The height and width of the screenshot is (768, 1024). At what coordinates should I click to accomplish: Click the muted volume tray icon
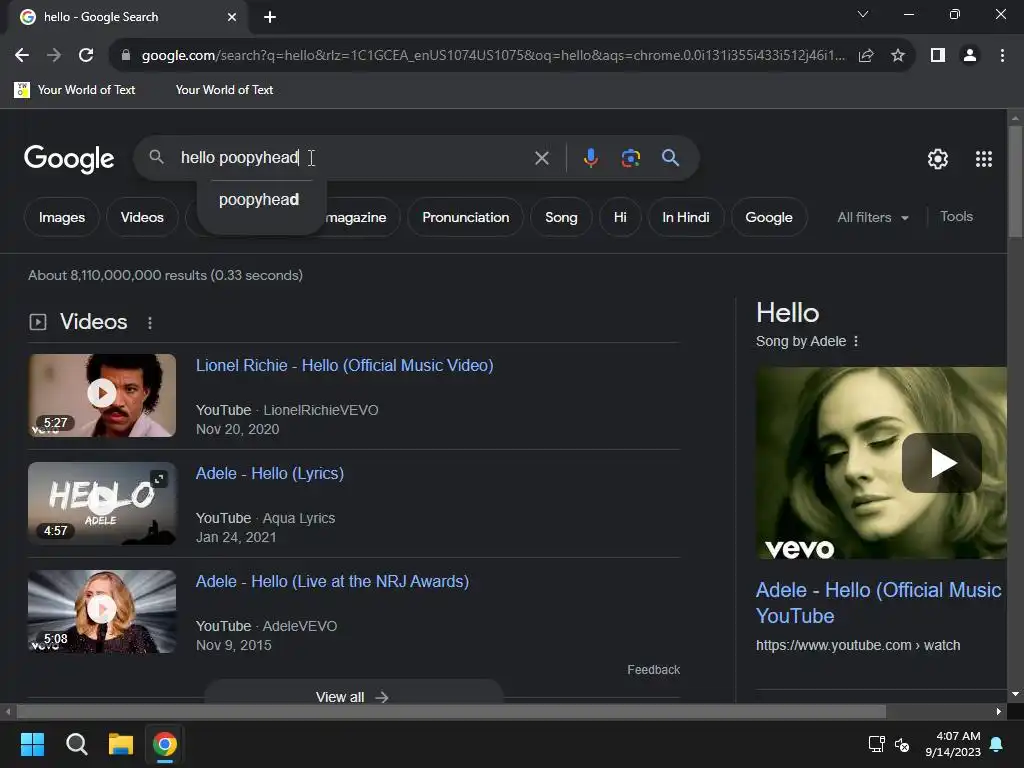tap(902, 744)
